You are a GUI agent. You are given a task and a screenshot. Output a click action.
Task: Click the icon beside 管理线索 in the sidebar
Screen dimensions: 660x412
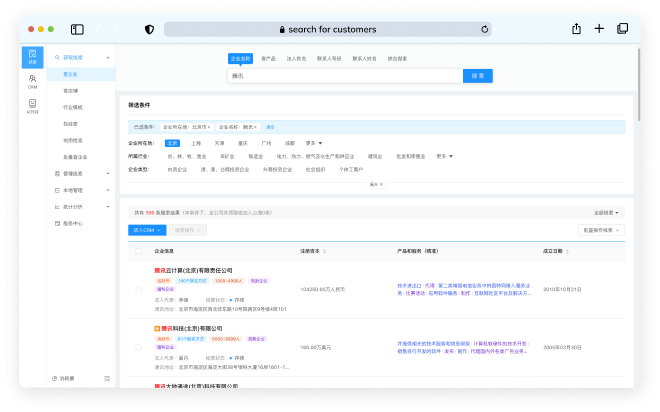(57, 173)
